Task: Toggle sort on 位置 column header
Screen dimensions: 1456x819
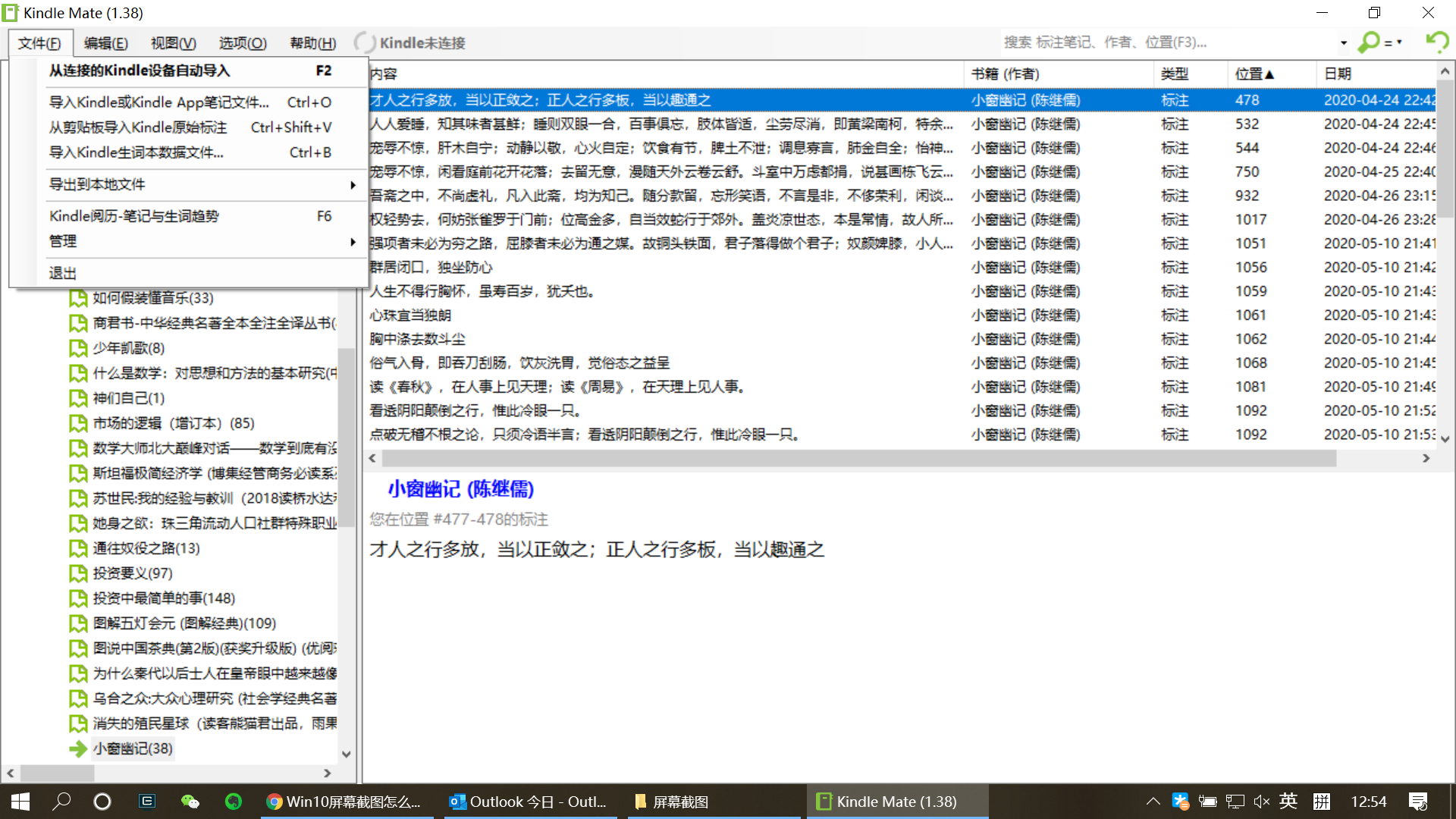Action: pyautogui.click(x=1254, y=74)
